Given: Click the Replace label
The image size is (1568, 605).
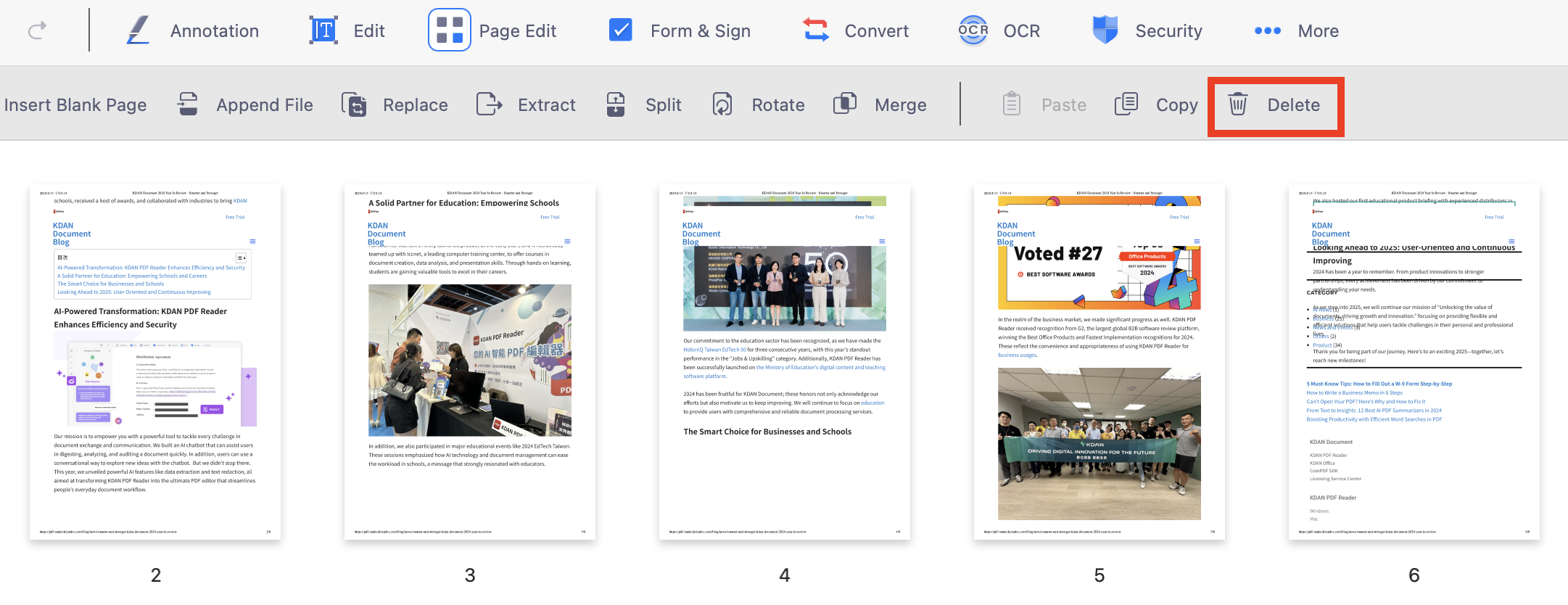Looking at the screenshot, I should pyautogui.click(x=416, y=105).
